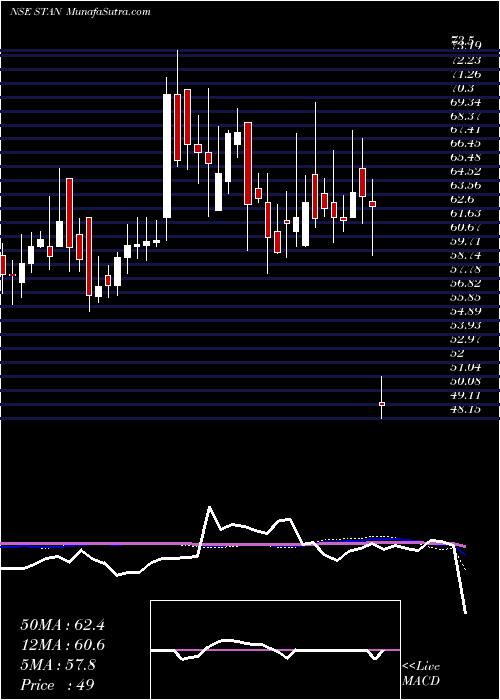Click the 50MA : 62.4 readout
500x700 pixels.
(62, 625)
